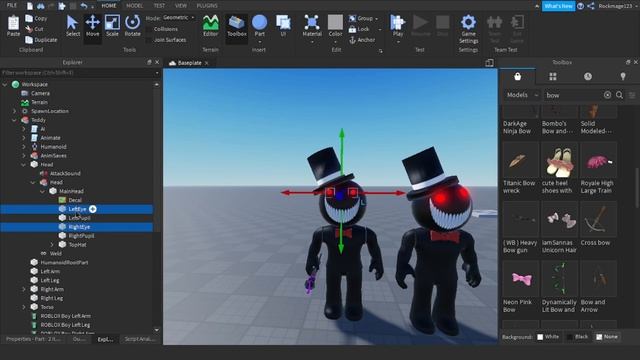Toggle the Join Surfaces checkbox
The image size is (640, 360).
pos(149,40)
